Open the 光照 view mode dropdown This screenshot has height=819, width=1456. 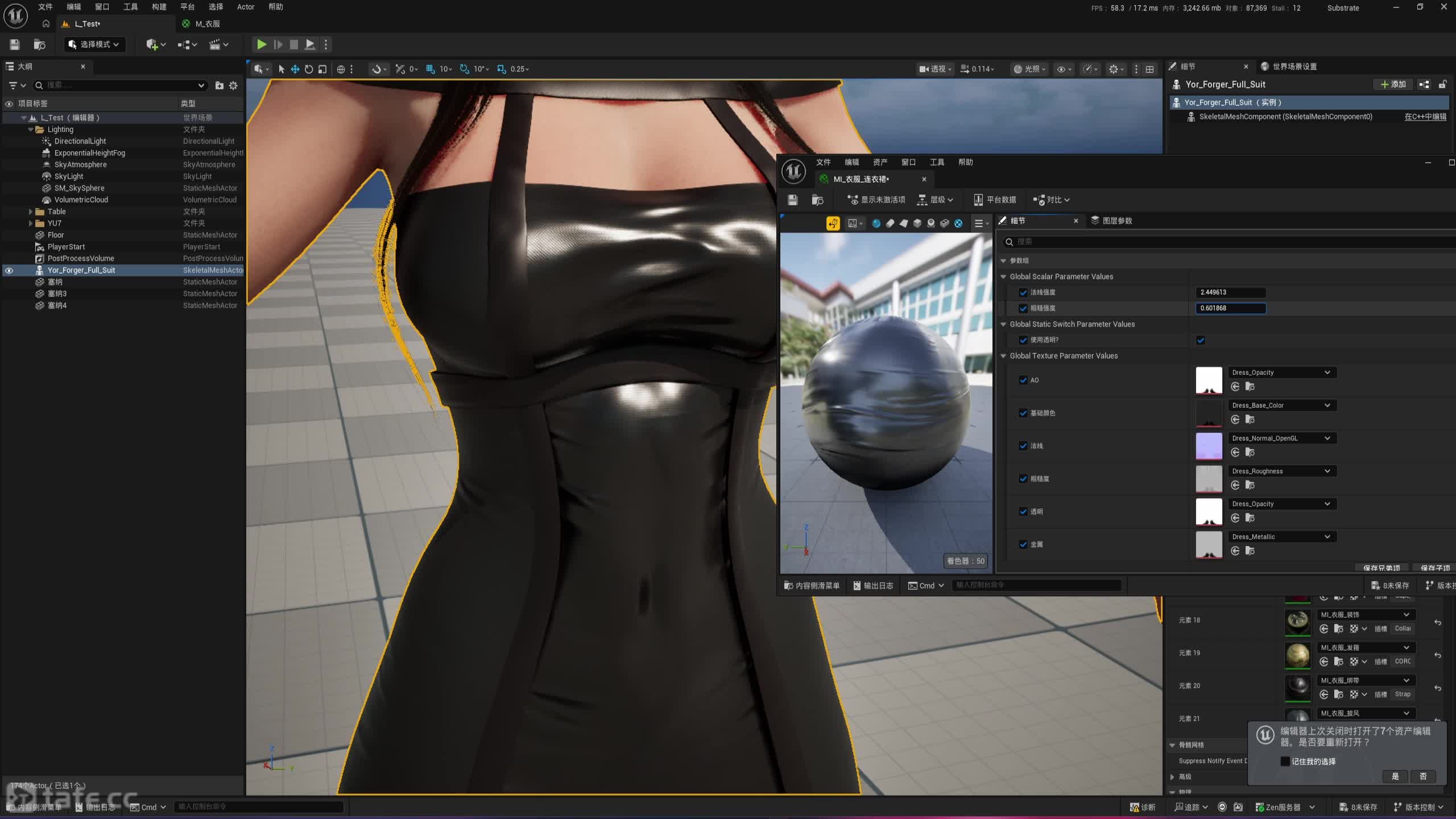pos(1029,69)
